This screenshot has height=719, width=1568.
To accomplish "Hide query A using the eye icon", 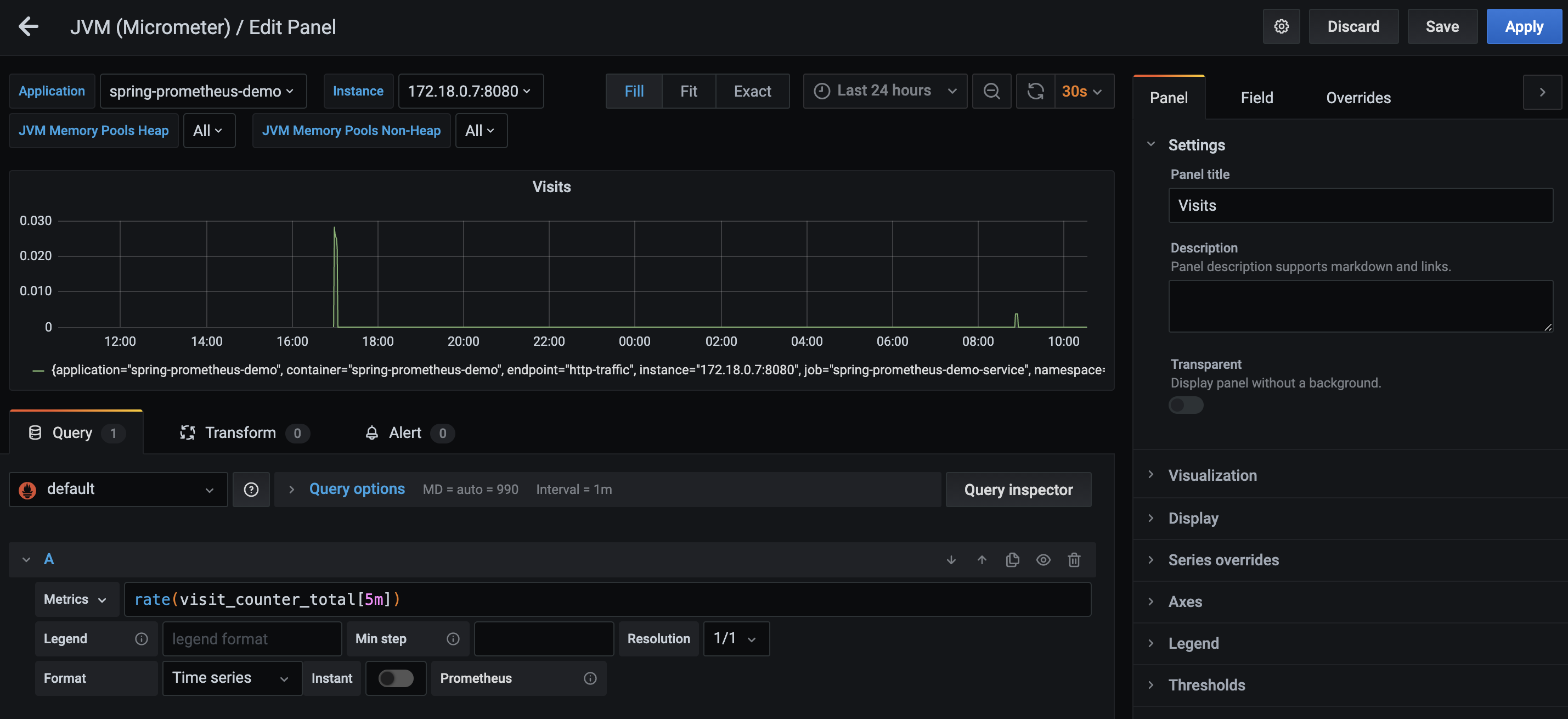I will click(x=1043, y=559).
